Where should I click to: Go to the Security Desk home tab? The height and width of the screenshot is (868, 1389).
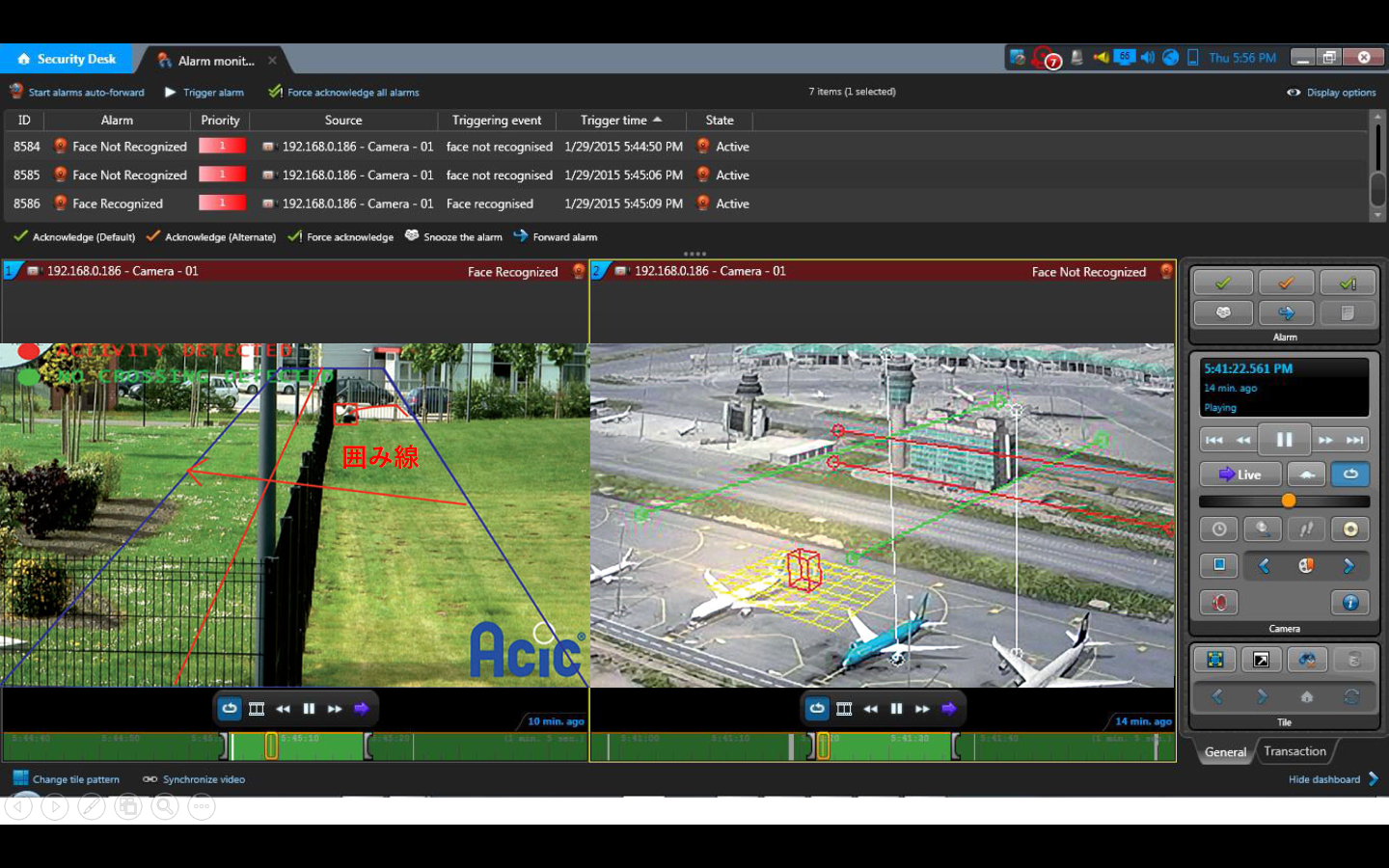point(67,59)
